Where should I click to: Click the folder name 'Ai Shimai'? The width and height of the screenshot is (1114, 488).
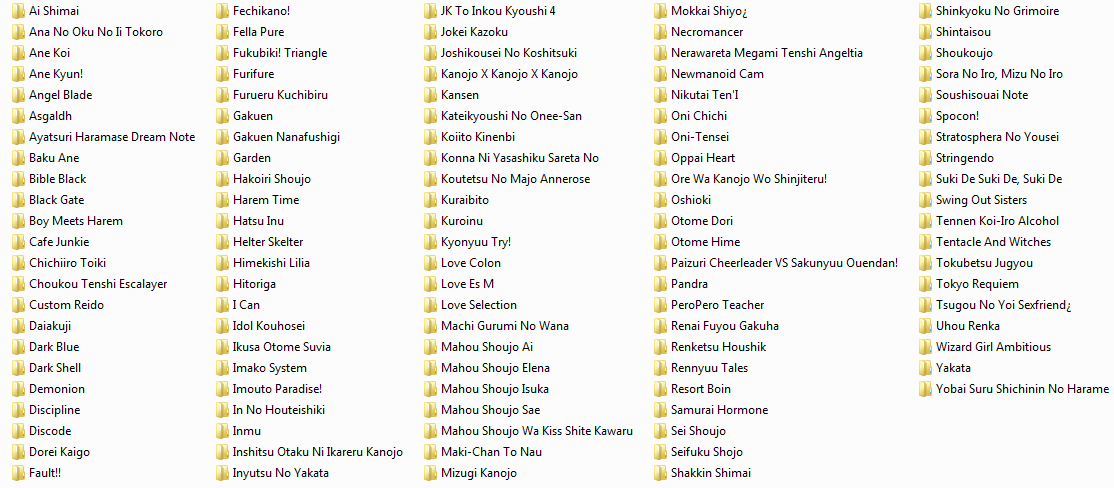click(x=54, y=11)
